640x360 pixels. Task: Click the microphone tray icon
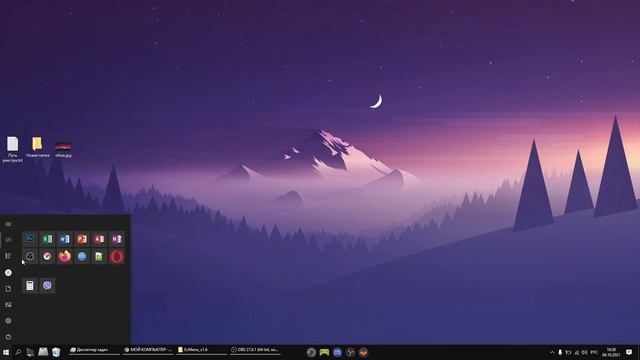(560, 352)
